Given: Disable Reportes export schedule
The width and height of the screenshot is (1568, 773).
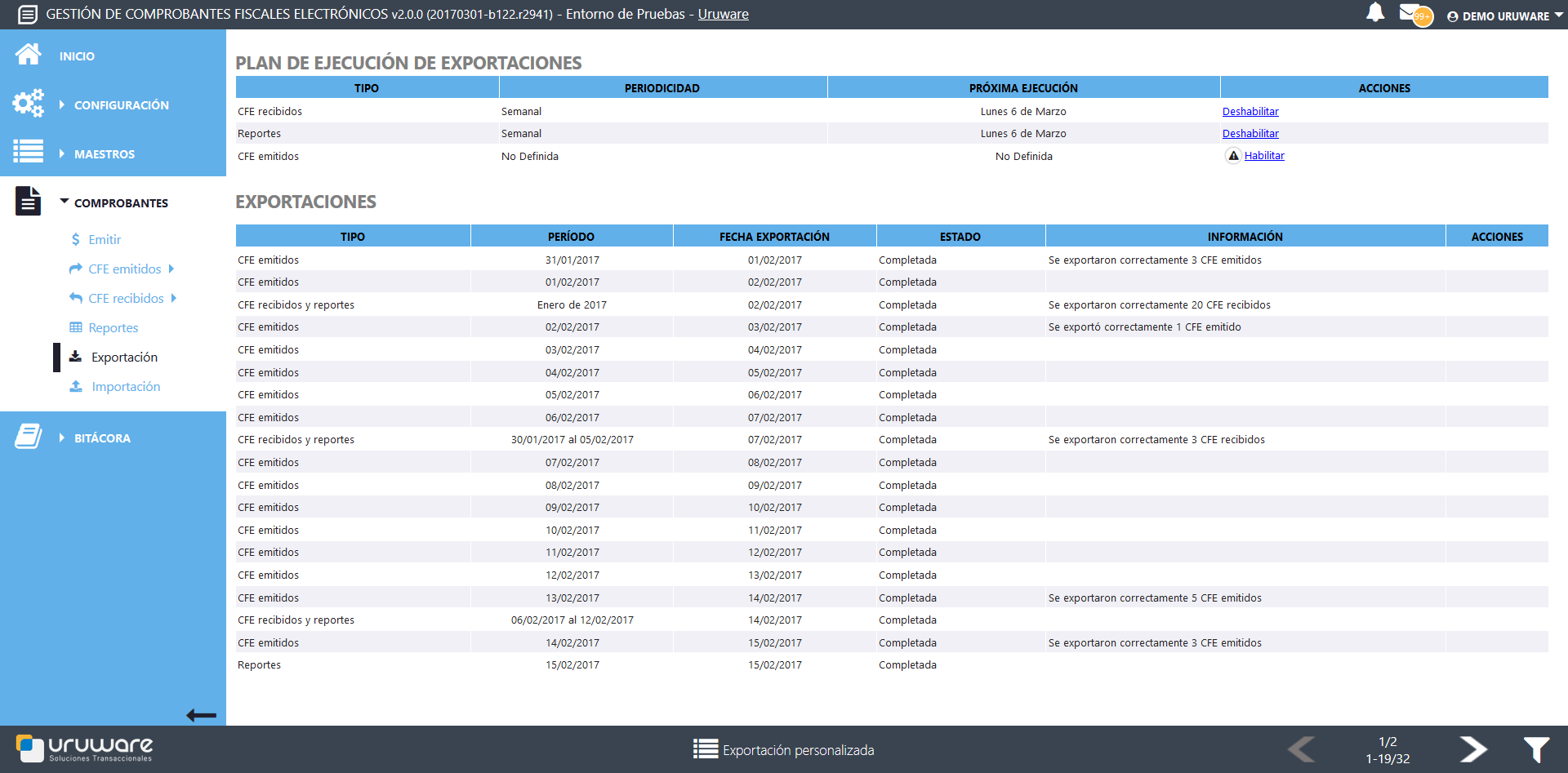Looking at the screenshot, I should click(x=1249, y=134).
